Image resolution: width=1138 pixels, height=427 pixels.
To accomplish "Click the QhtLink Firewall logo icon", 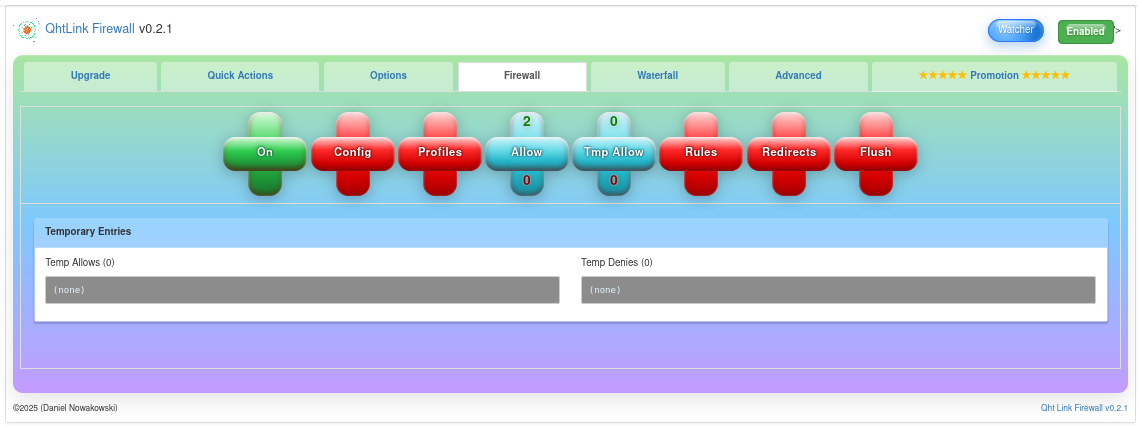I will tap(27, 30).
